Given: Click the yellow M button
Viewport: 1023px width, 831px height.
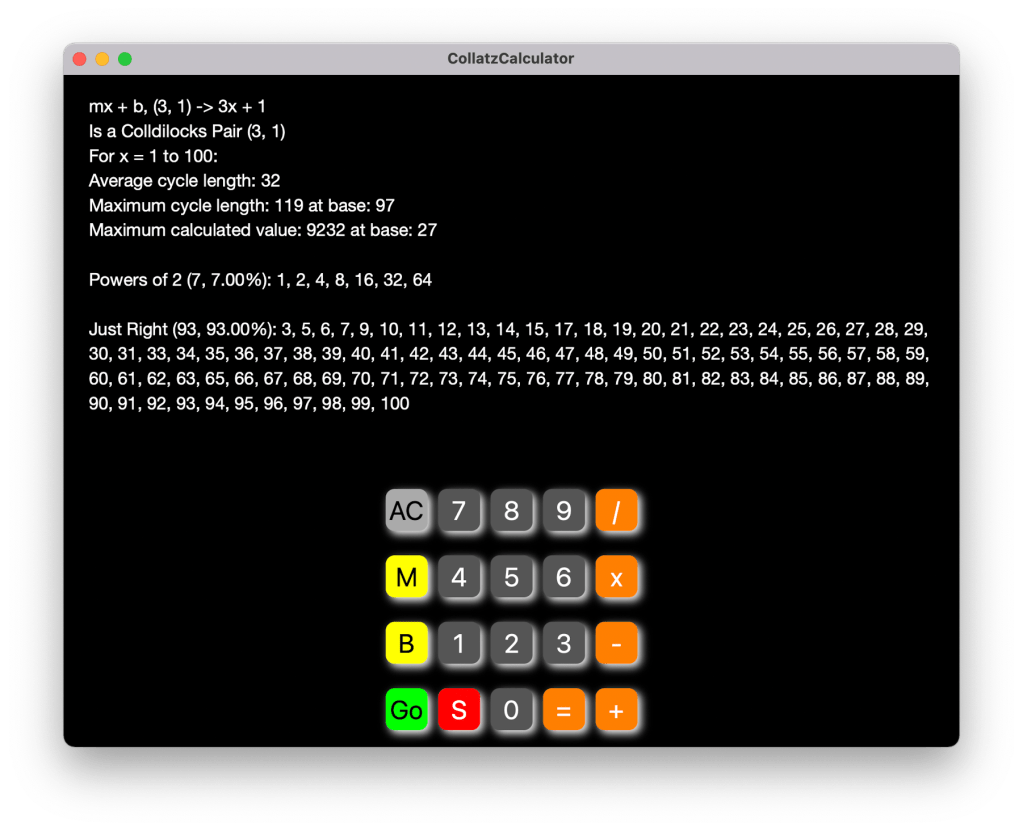Looking at the screenshot, I should (407, 577).
